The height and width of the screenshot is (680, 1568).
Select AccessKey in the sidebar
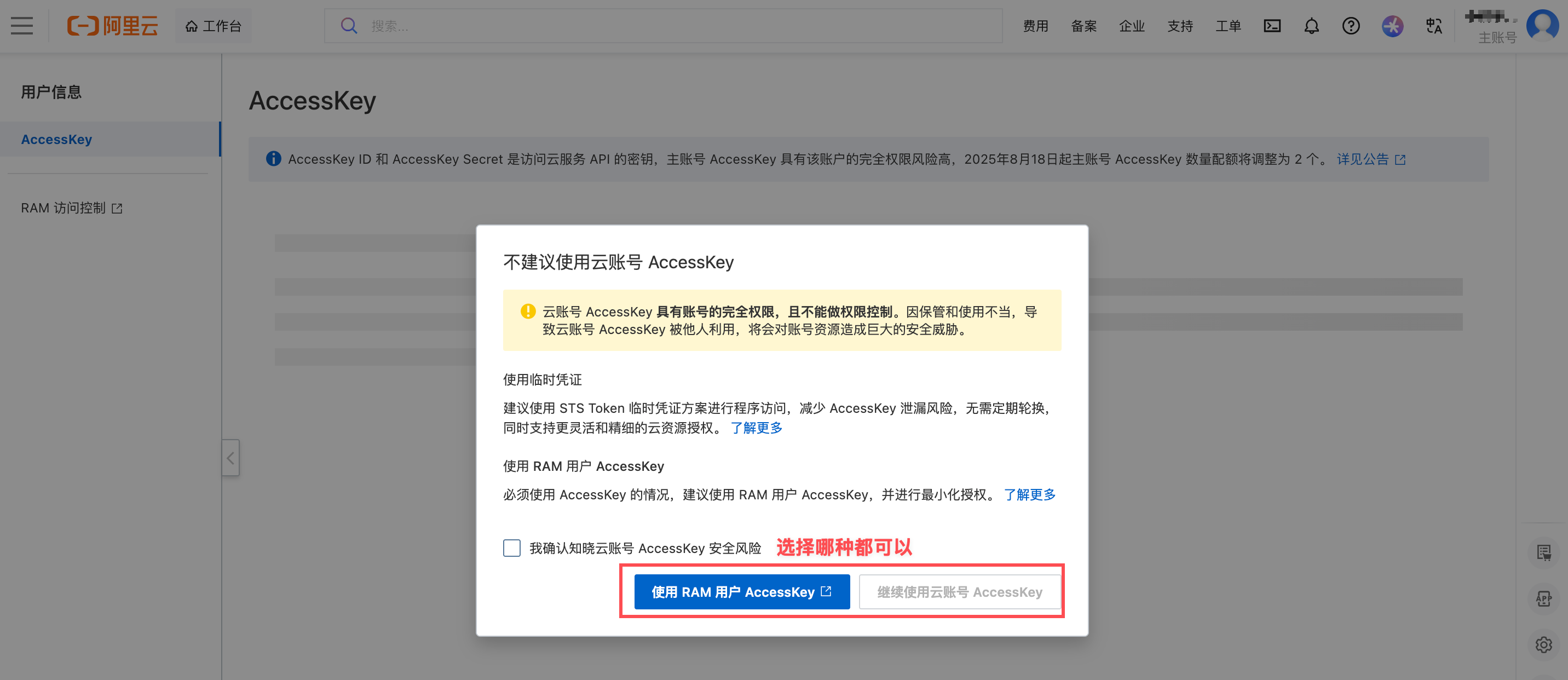110,139
